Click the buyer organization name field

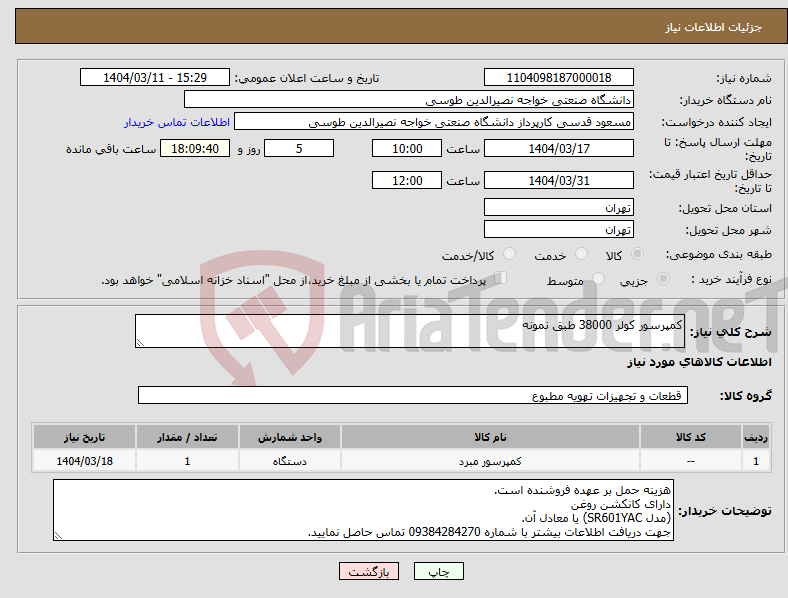409,99
